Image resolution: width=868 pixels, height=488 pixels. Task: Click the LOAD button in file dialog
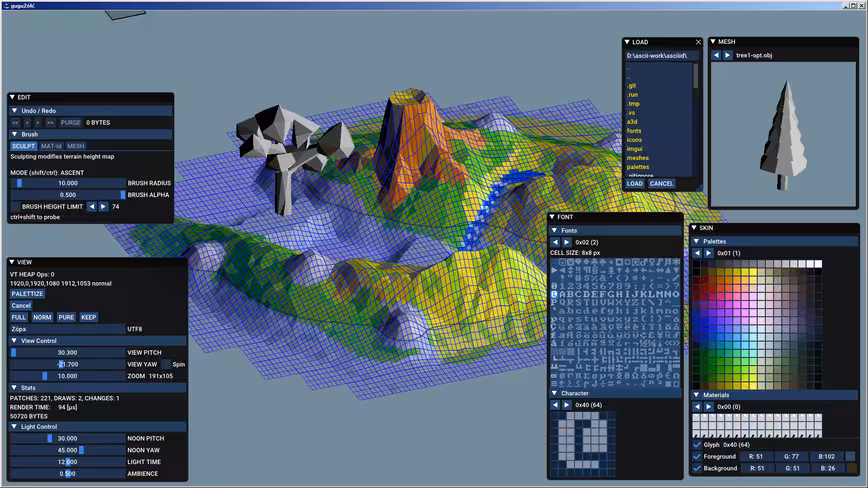(x=635, y=184)
